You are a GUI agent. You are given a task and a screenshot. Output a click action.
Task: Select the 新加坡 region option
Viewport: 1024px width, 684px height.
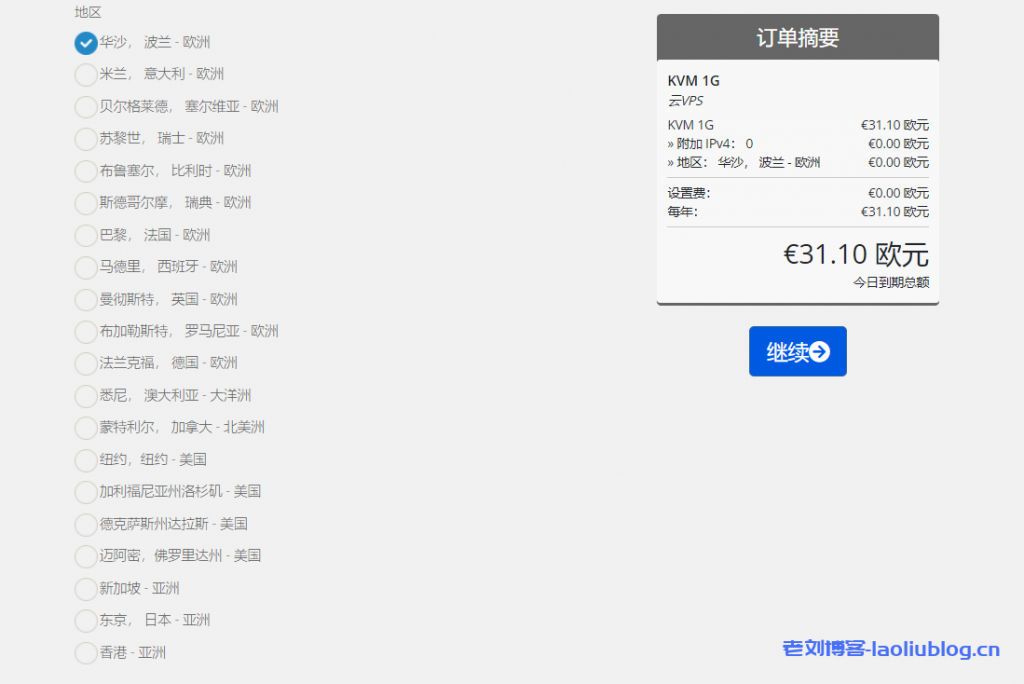click(x=85, y=589)
